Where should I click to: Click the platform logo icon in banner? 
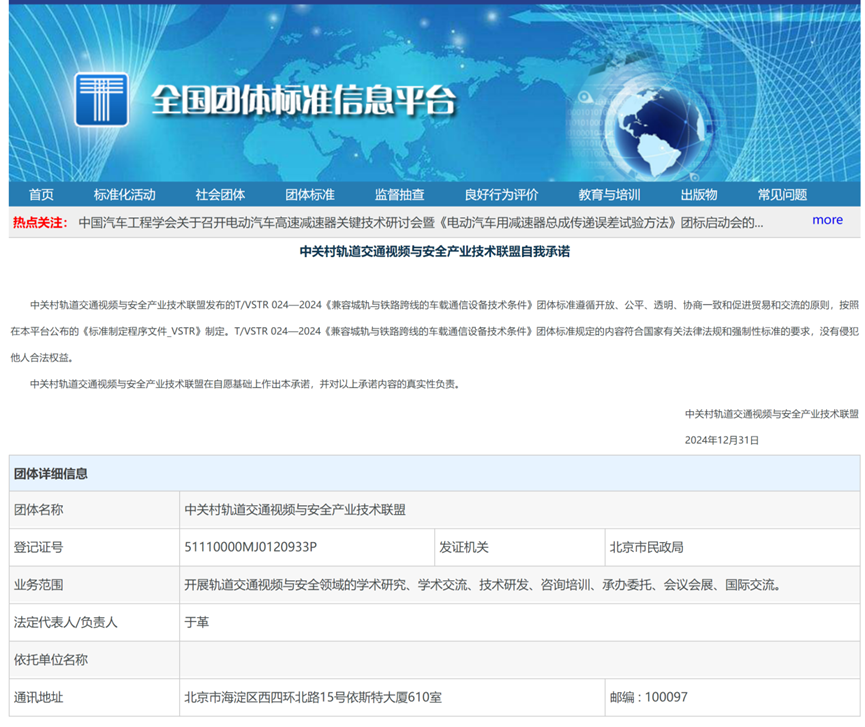tap(101, 99)
